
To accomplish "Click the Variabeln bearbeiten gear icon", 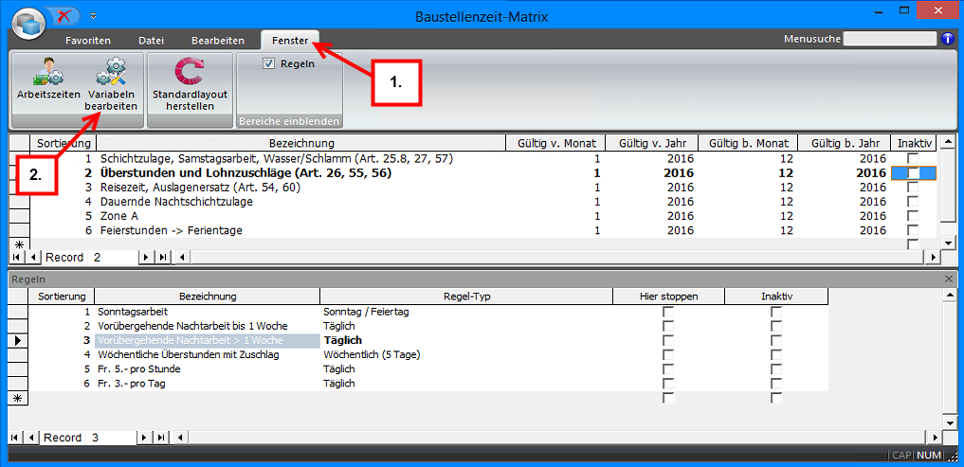I will tap(110, 71).
